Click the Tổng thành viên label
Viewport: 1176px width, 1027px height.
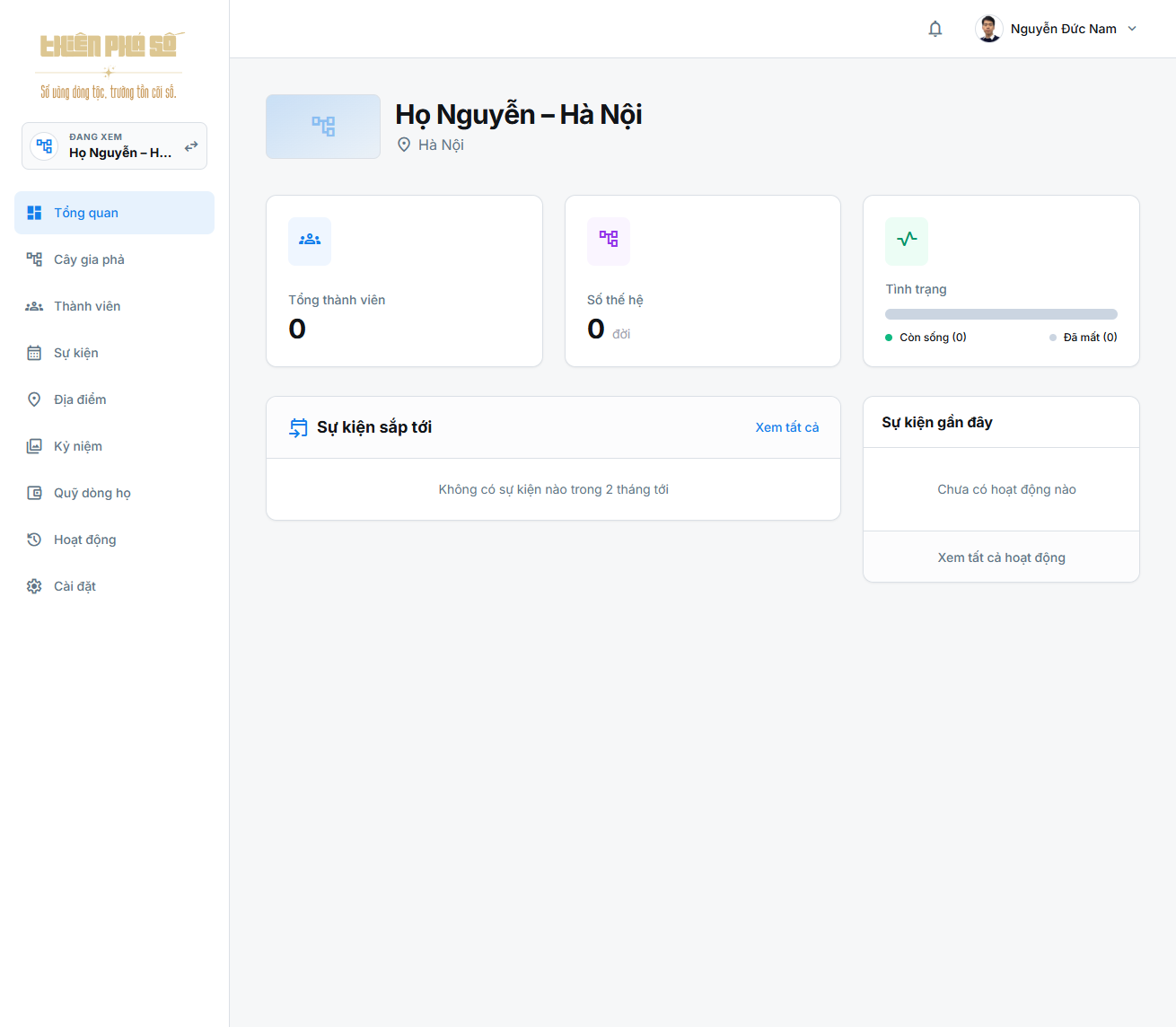coord(337,300)
